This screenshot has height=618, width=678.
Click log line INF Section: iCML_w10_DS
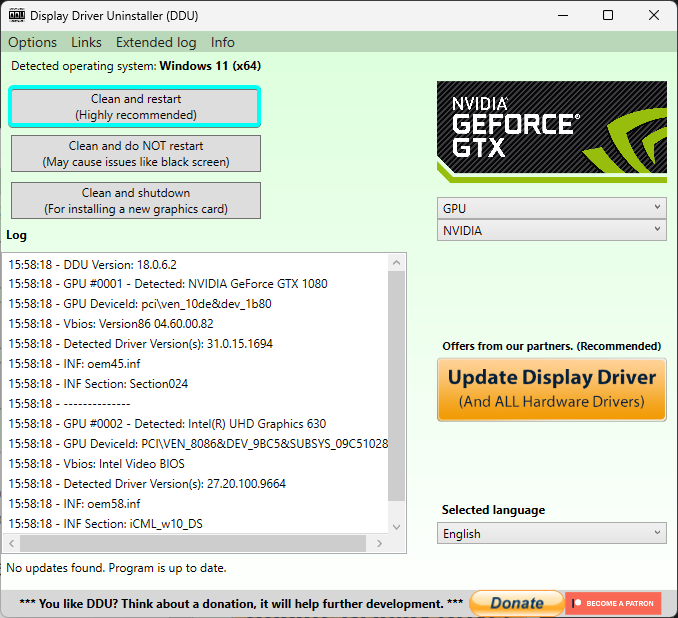(x=106, y=524)
